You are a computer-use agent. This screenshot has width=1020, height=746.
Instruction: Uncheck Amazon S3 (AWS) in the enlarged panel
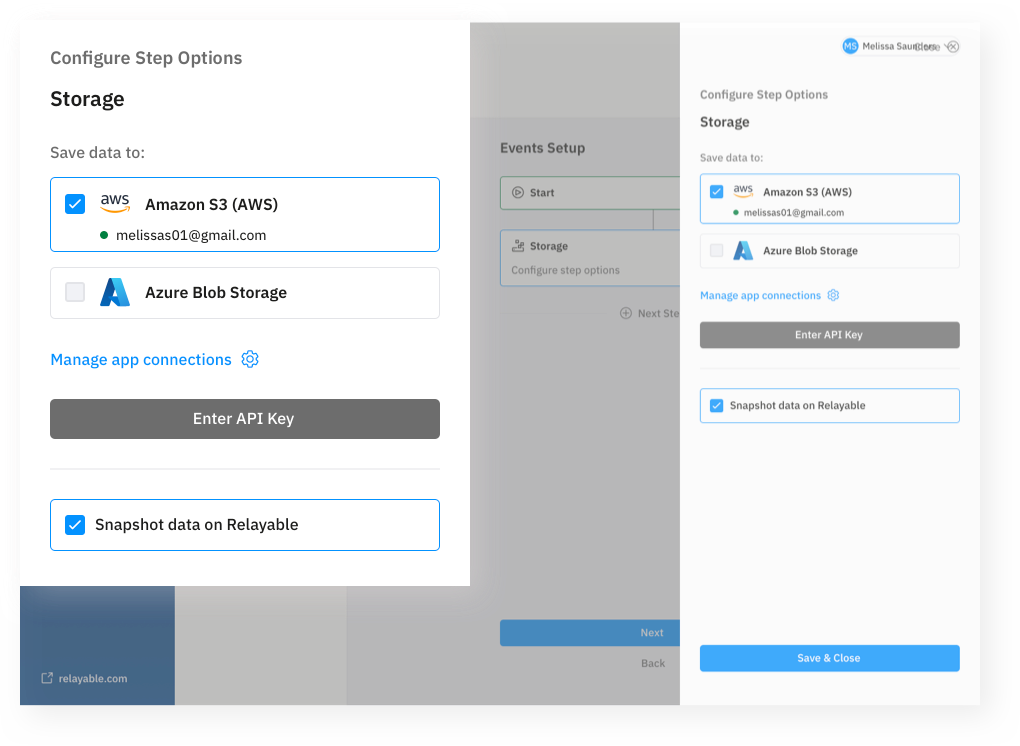pos(75,204)
